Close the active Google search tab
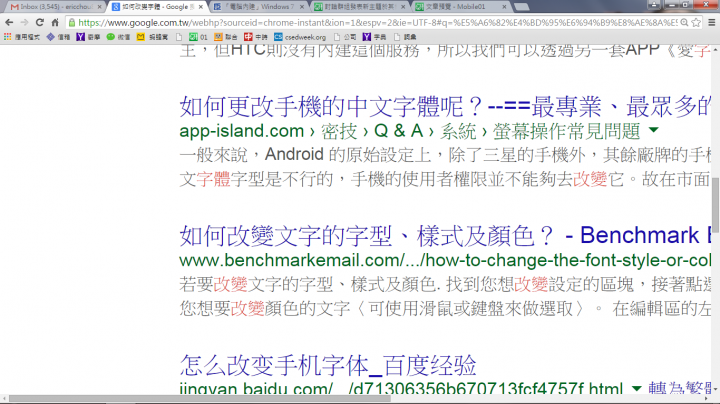The image size is (720, 404). [201, 7]
